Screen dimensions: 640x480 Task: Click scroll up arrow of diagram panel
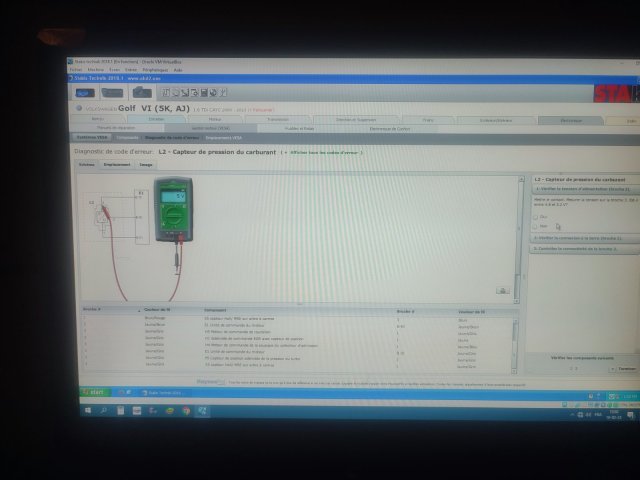click(x=521, y=180)
